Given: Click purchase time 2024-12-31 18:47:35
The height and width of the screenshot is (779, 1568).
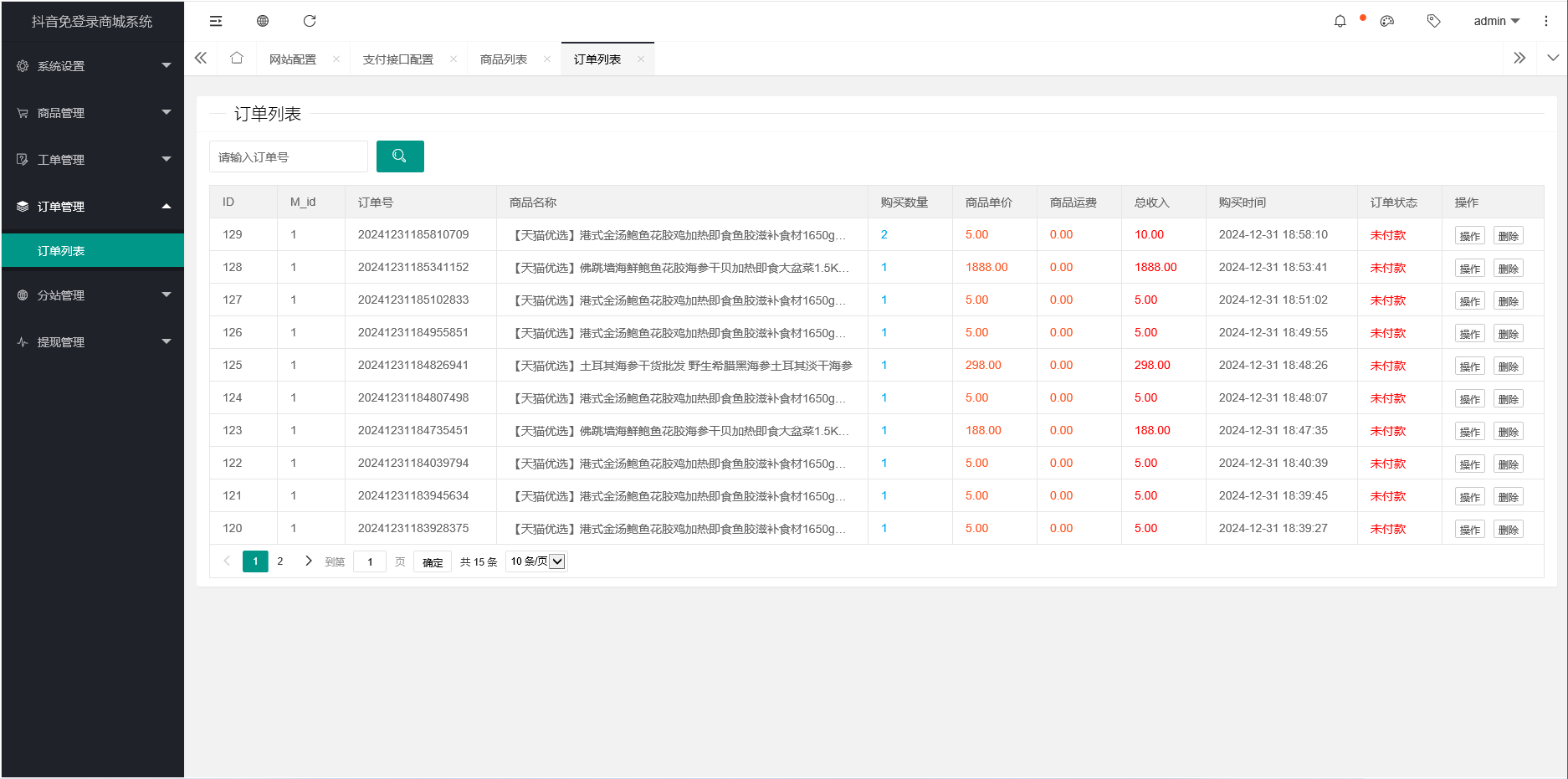Looking at the screenshot, I should [1273, 430].
